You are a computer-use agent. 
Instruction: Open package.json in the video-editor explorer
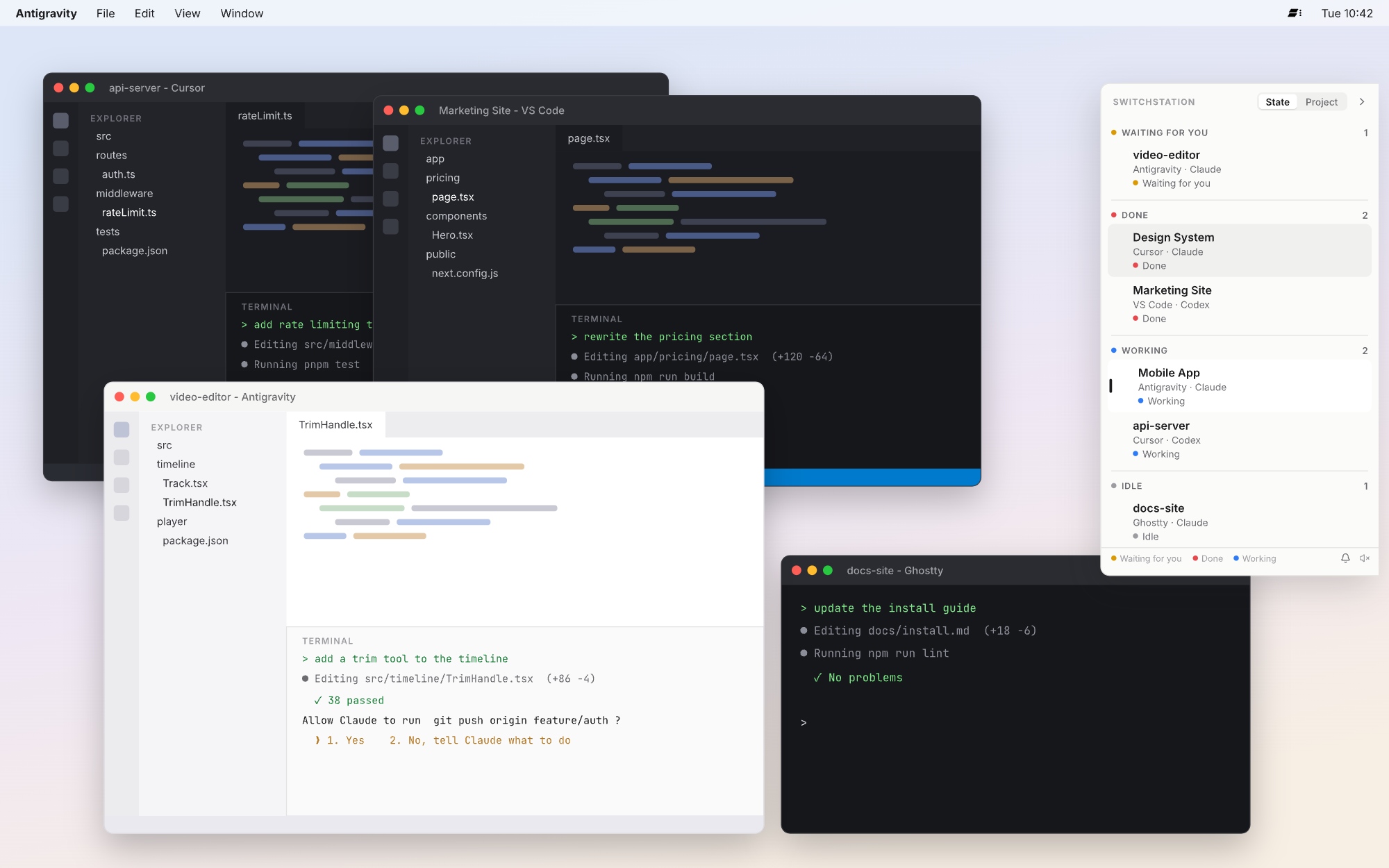point(195,540)
